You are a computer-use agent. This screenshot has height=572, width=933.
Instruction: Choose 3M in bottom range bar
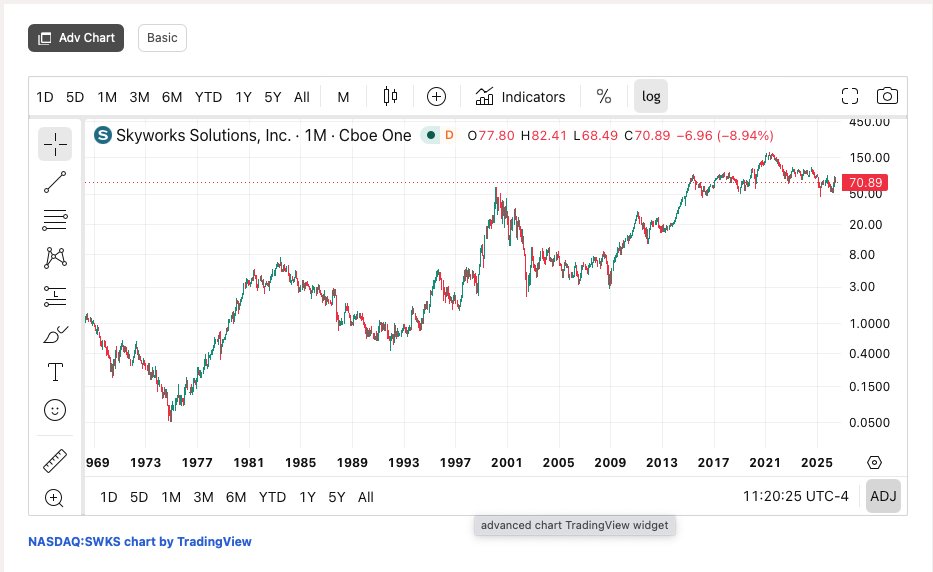(x=203, y=497)
